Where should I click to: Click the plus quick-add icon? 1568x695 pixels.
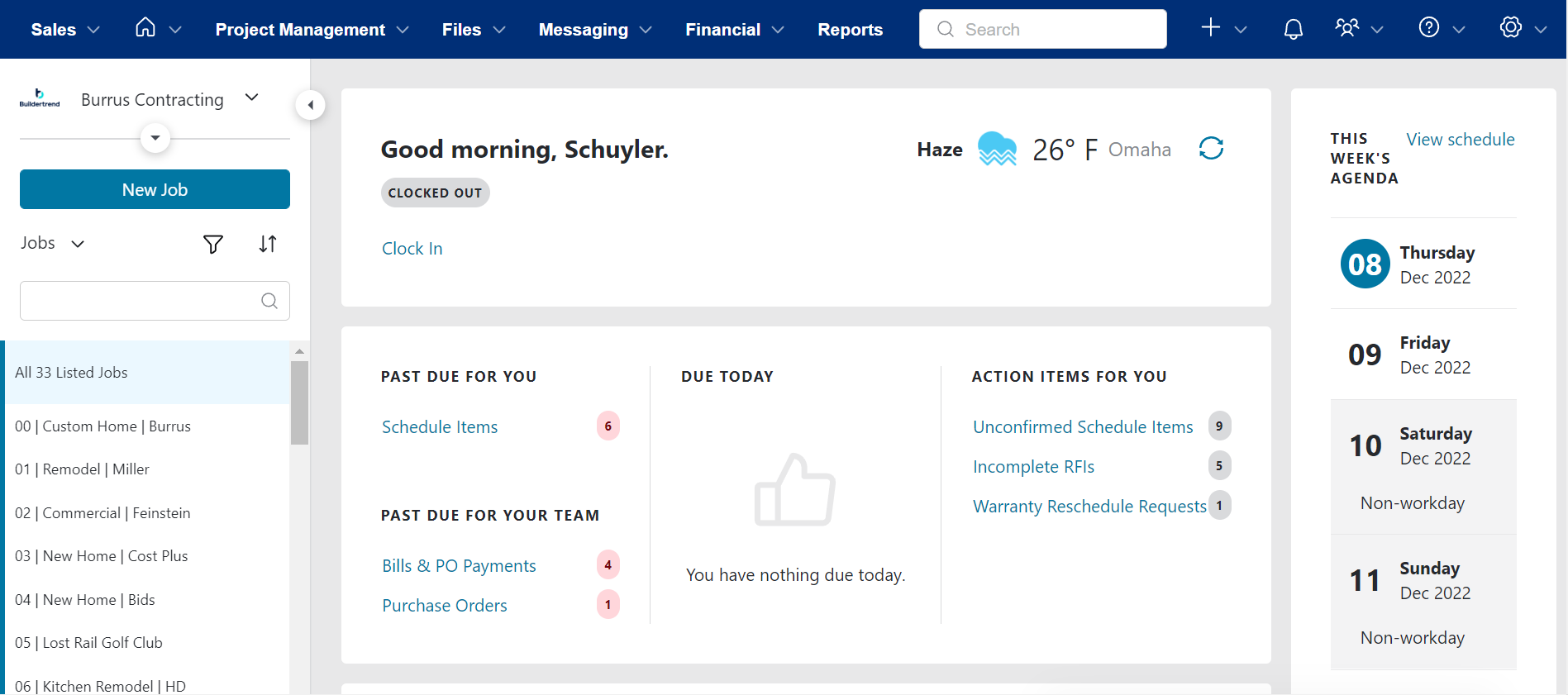point(1211,28)
